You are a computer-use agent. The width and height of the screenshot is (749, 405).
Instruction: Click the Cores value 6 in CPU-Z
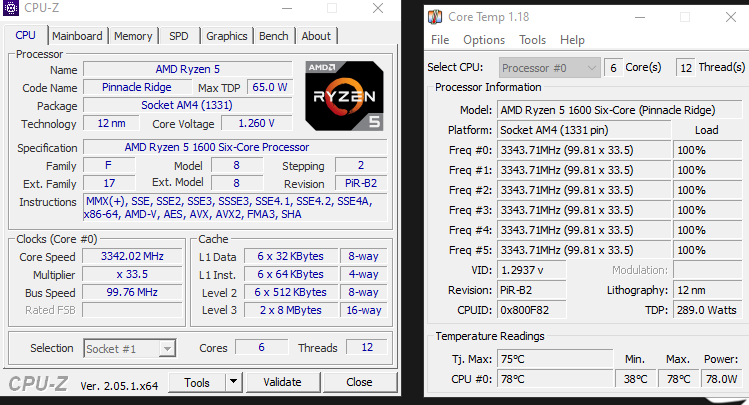click(261, 347)
